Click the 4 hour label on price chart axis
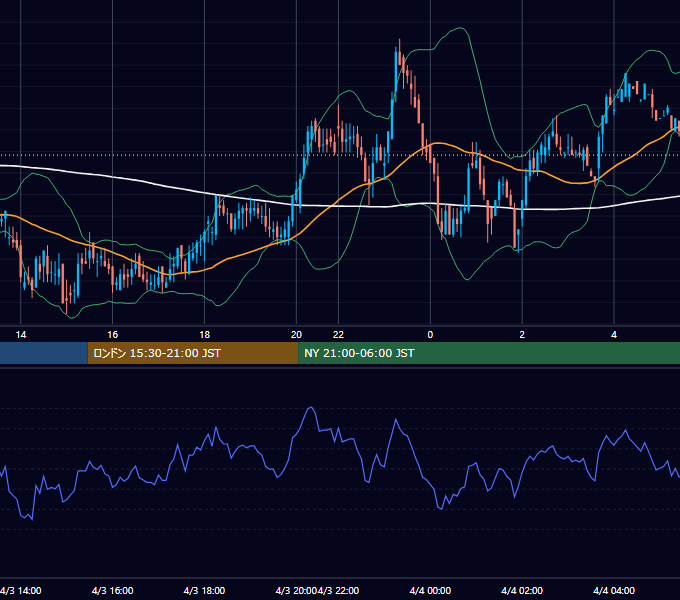680x600 pixels. tap(614, 335)
